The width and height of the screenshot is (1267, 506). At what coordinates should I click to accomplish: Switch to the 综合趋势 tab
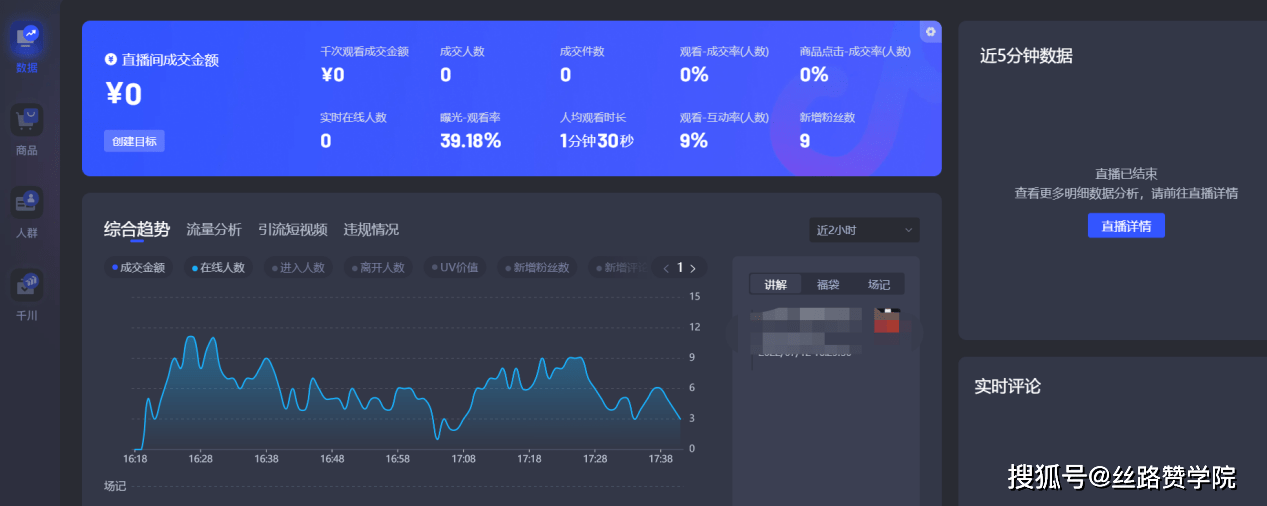137,229
